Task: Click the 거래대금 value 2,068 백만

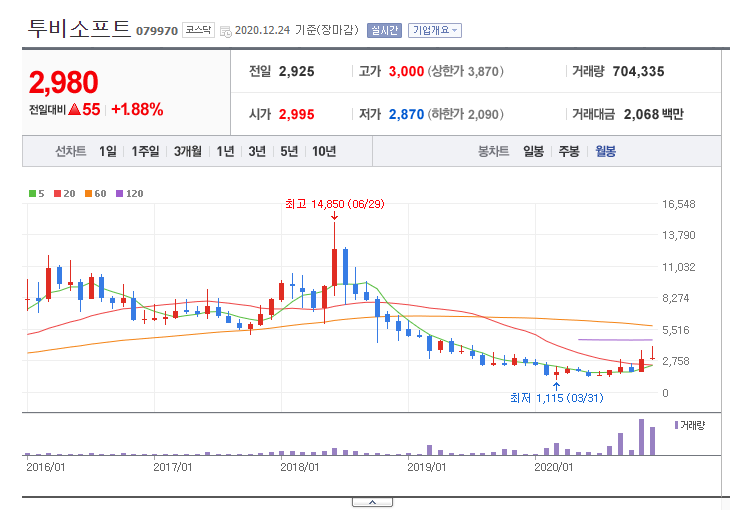Action: 654,114
